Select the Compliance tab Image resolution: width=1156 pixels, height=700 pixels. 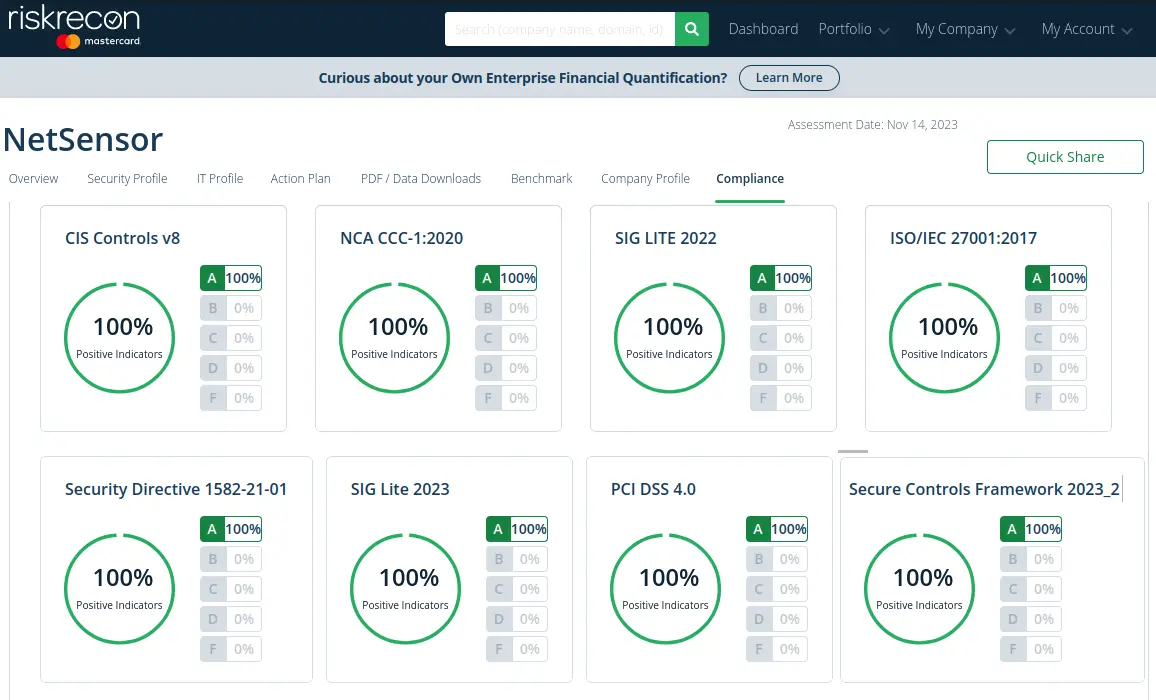pos(750,179)
